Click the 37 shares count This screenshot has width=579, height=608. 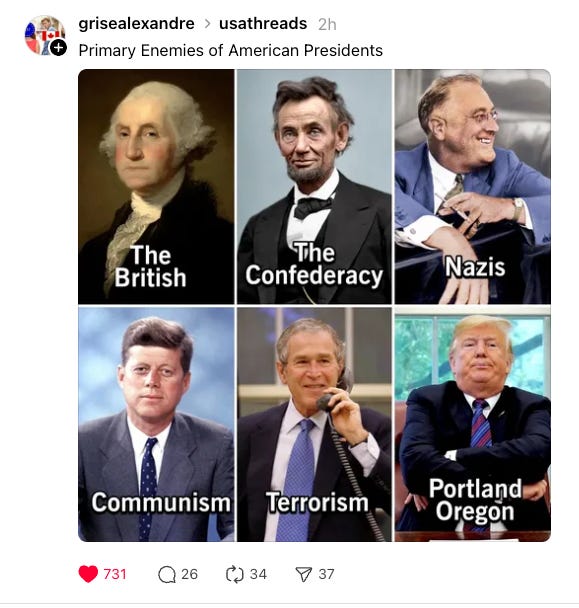coord(326,574)
